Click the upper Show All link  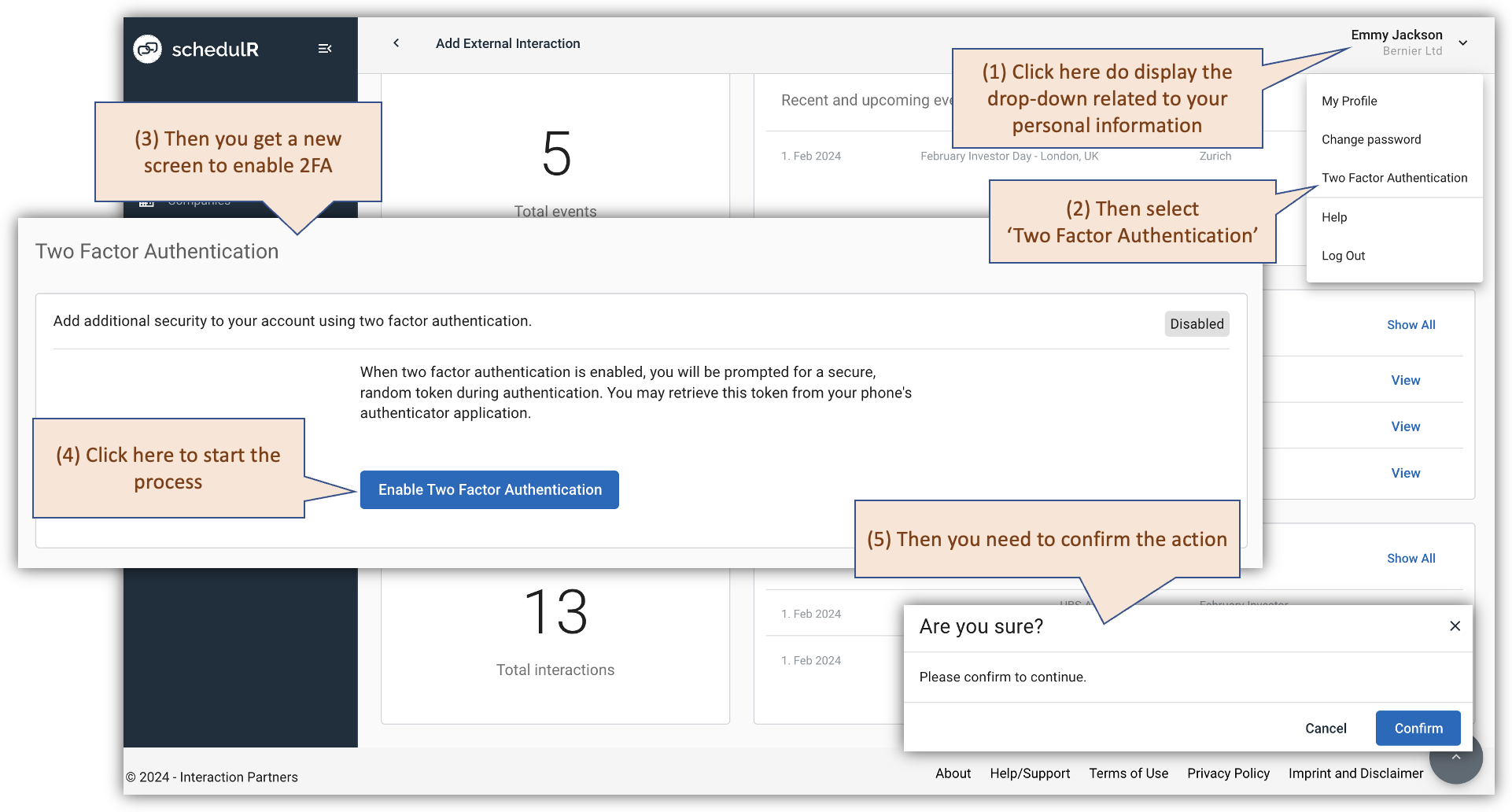1411,325
